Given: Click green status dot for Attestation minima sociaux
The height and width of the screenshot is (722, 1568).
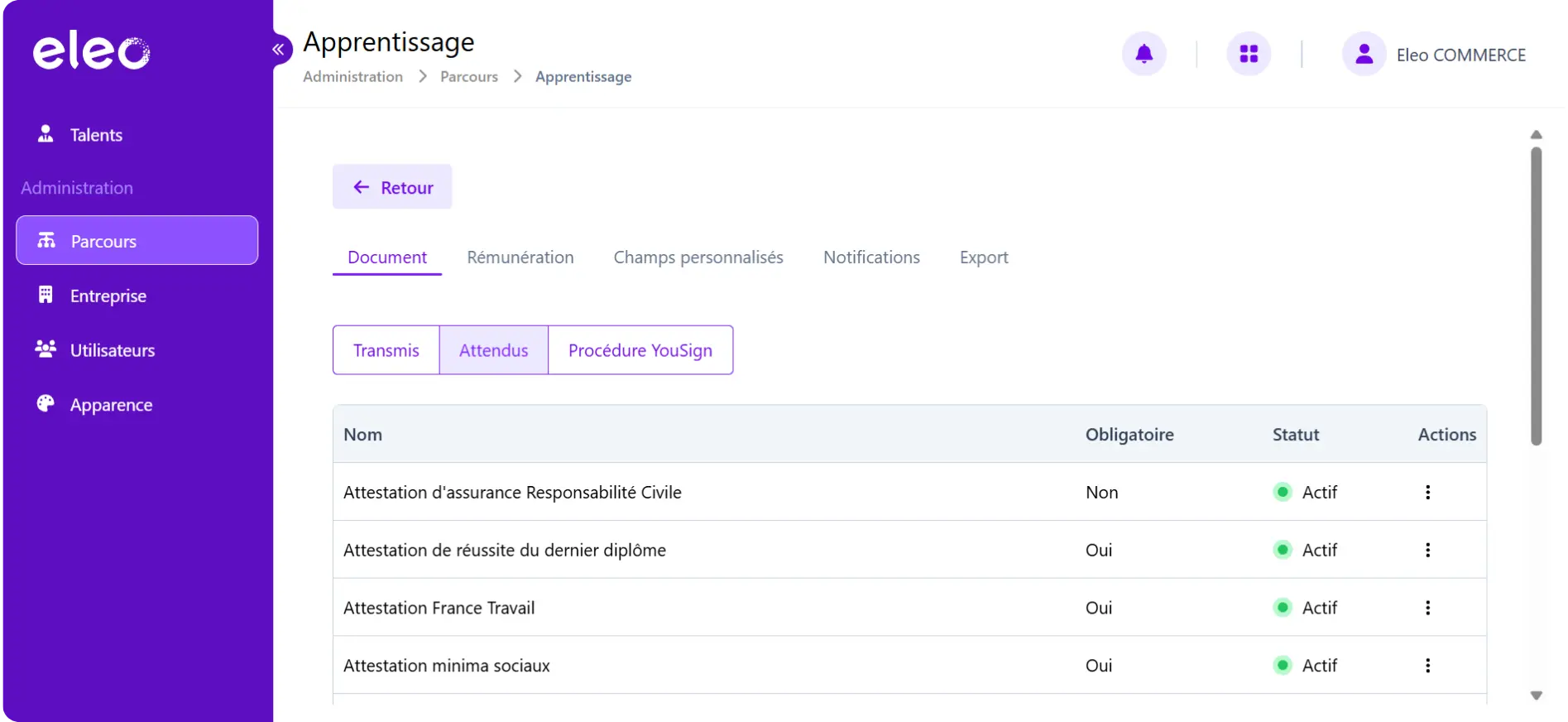Looking at the screenshot, I should [x=1283, y=665].
